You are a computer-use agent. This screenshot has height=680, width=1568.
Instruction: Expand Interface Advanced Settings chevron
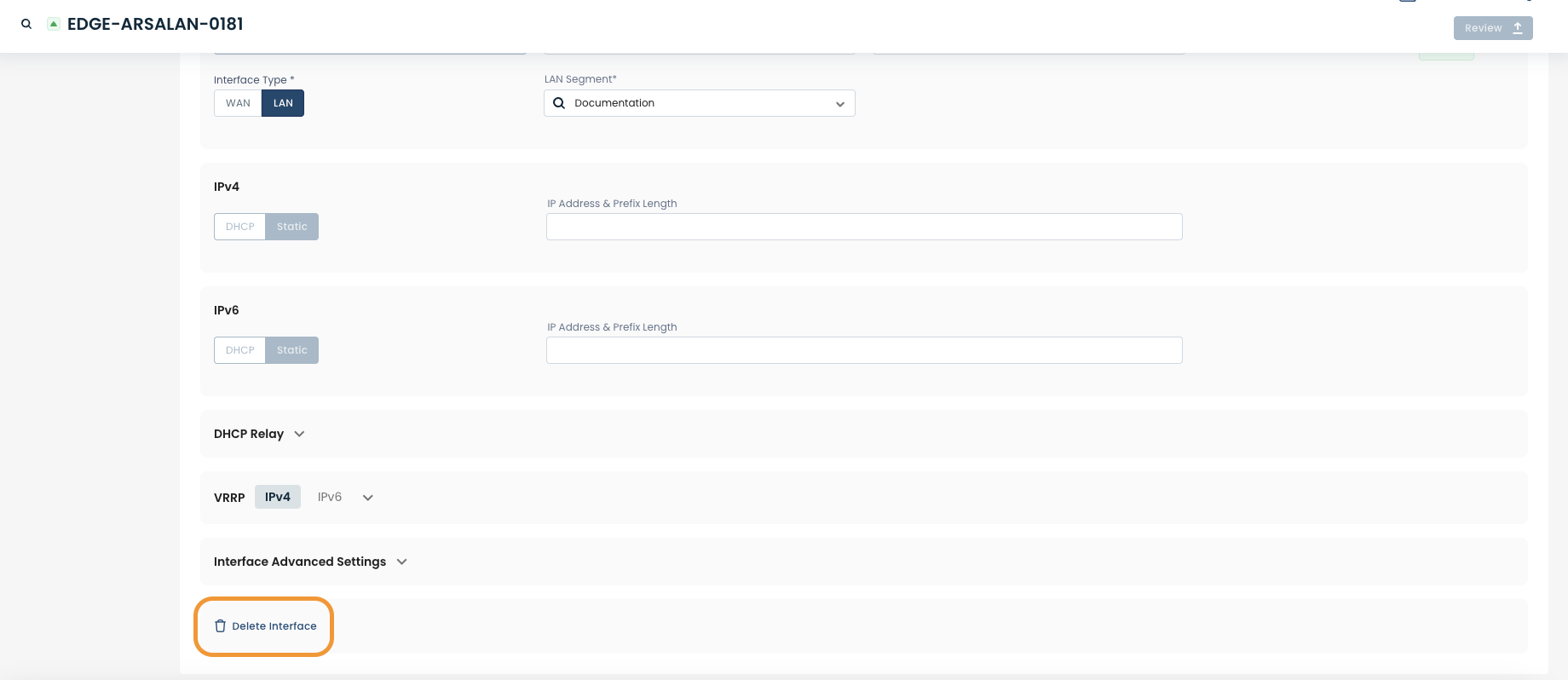pos(402,562)
